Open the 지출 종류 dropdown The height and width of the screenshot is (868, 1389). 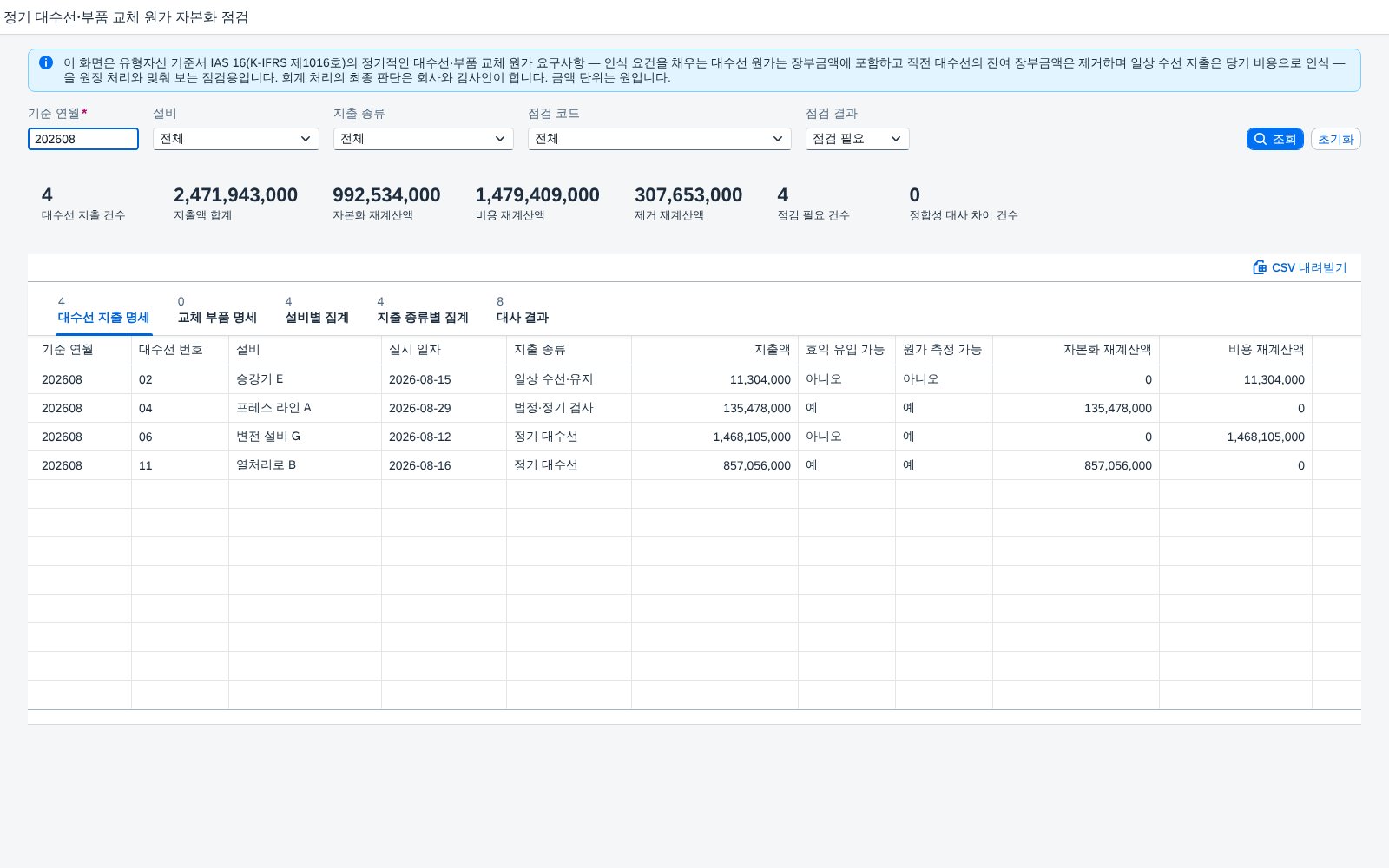(424, 139)
